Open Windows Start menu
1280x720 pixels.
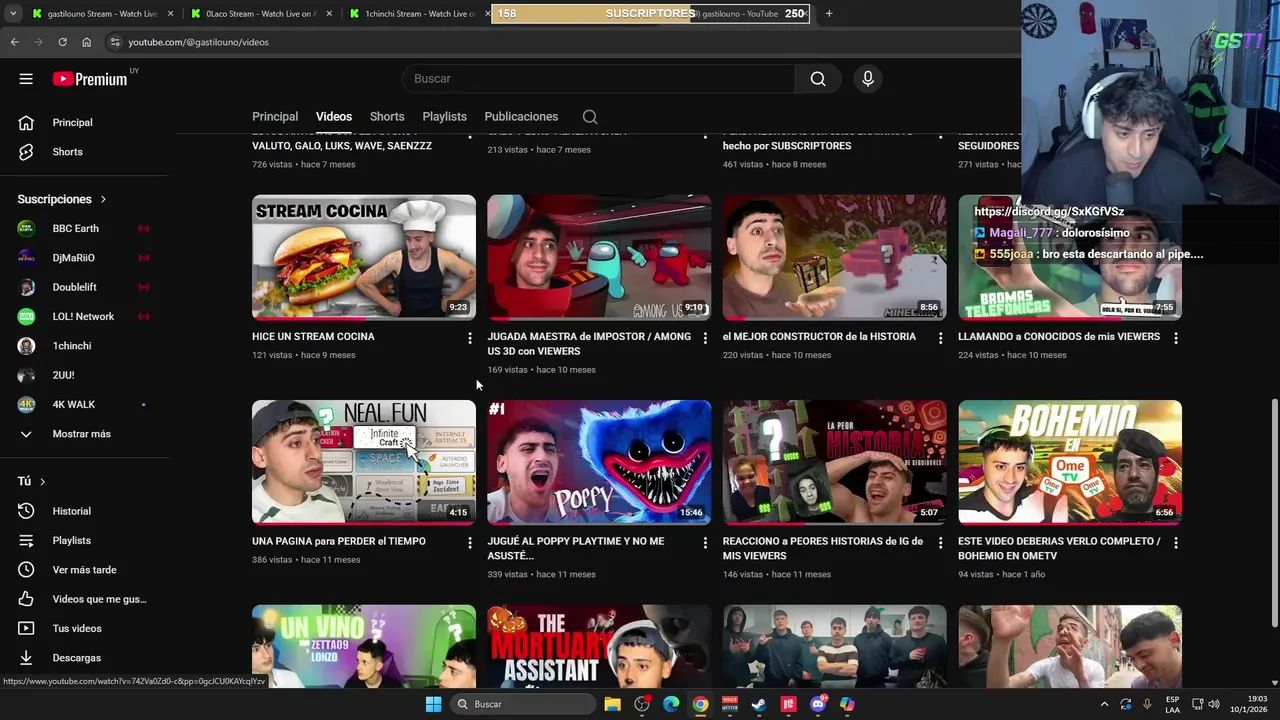pos(433,704)
